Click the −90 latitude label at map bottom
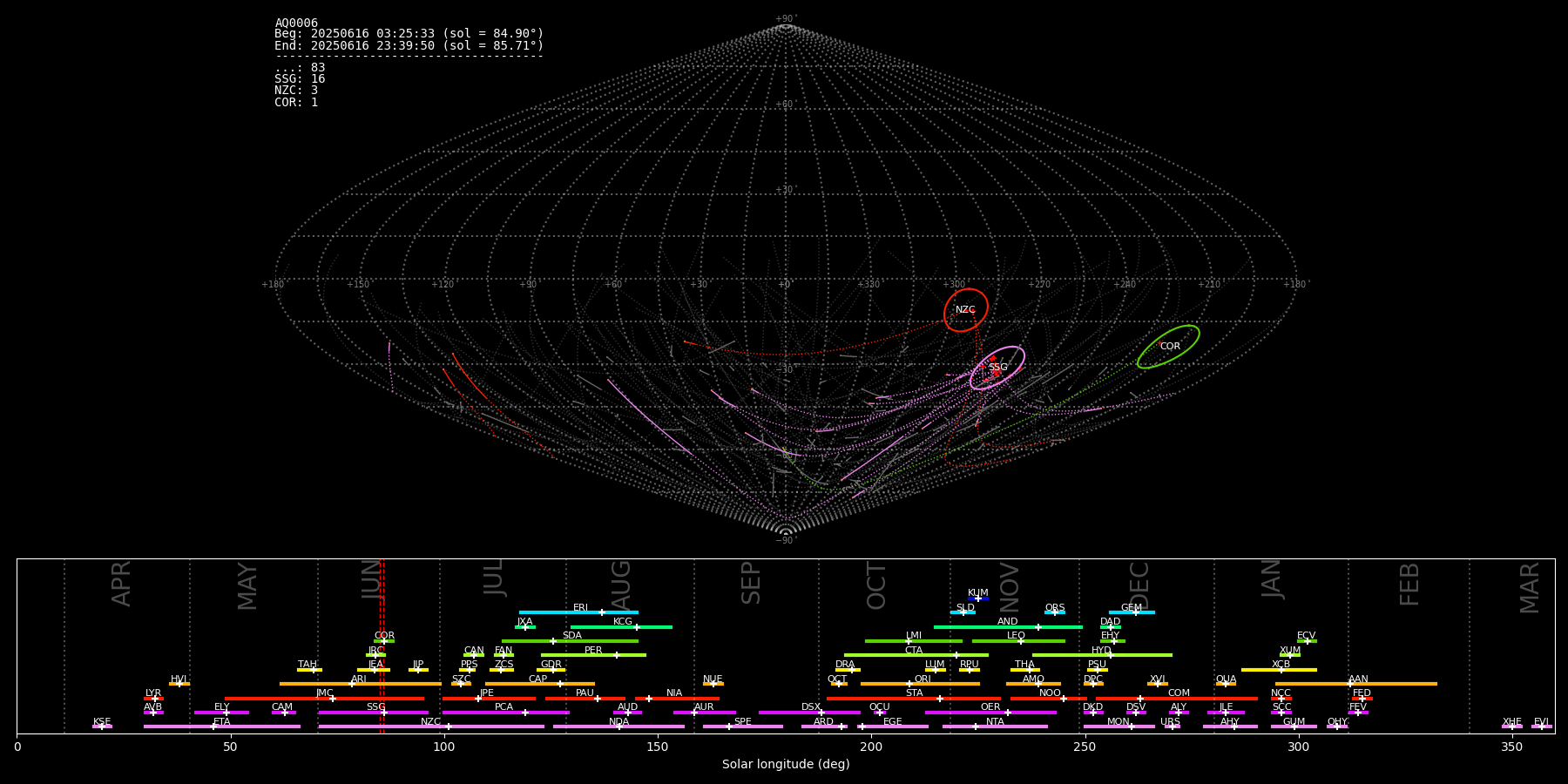 pos(786,540)
